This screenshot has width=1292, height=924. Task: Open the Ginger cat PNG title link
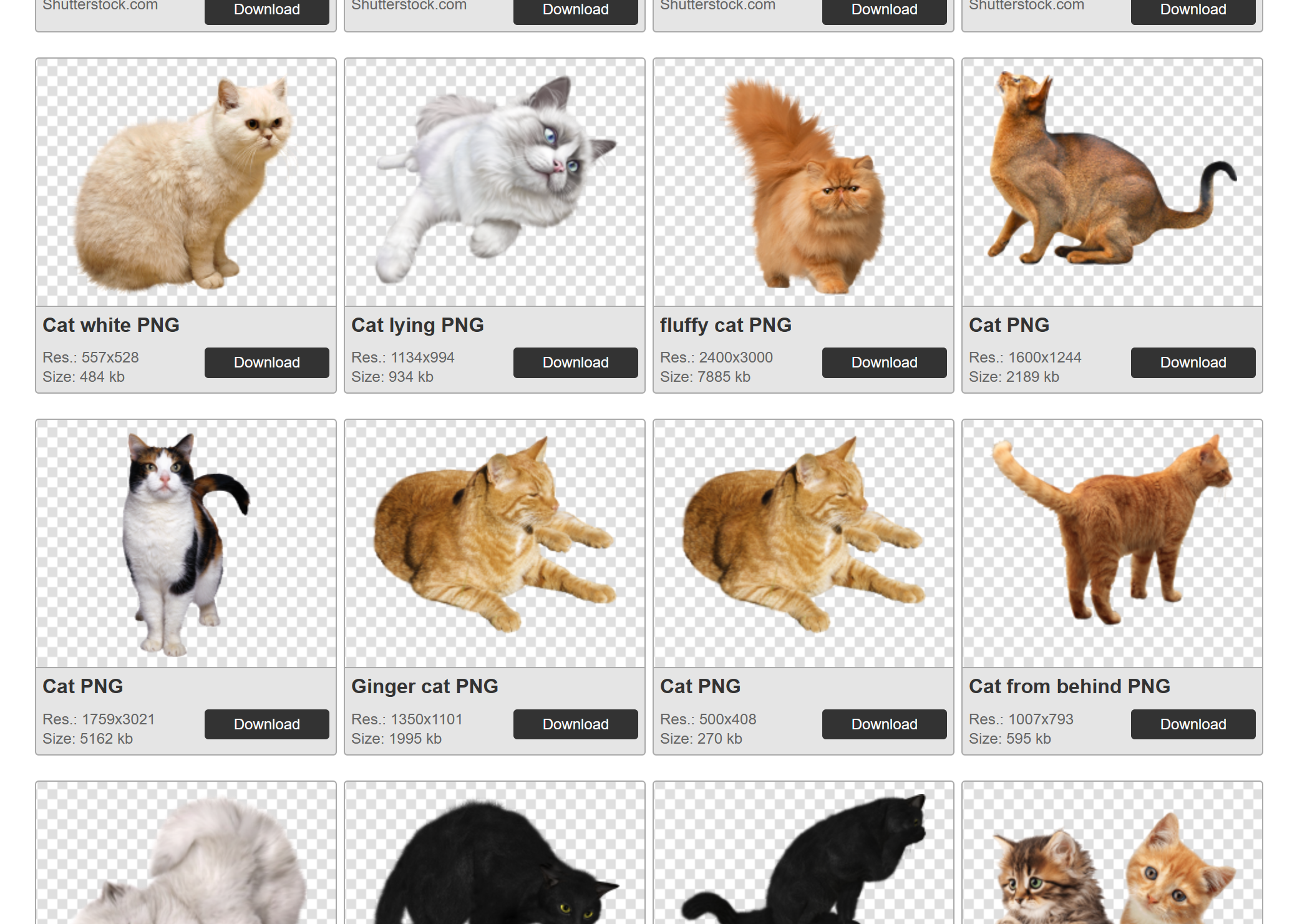(x=424, y=686)
